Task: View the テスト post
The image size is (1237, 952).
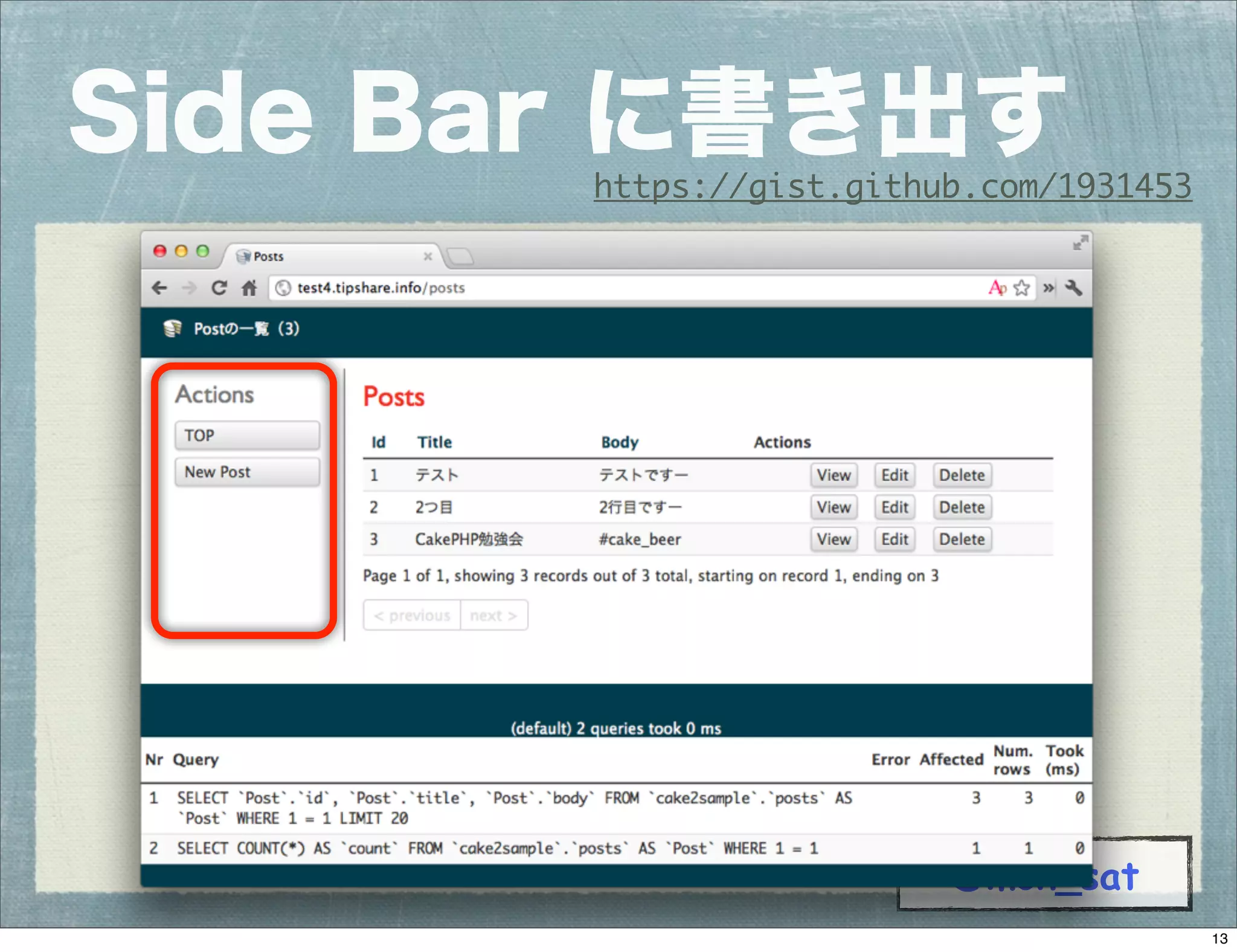Action: point(834,475)
